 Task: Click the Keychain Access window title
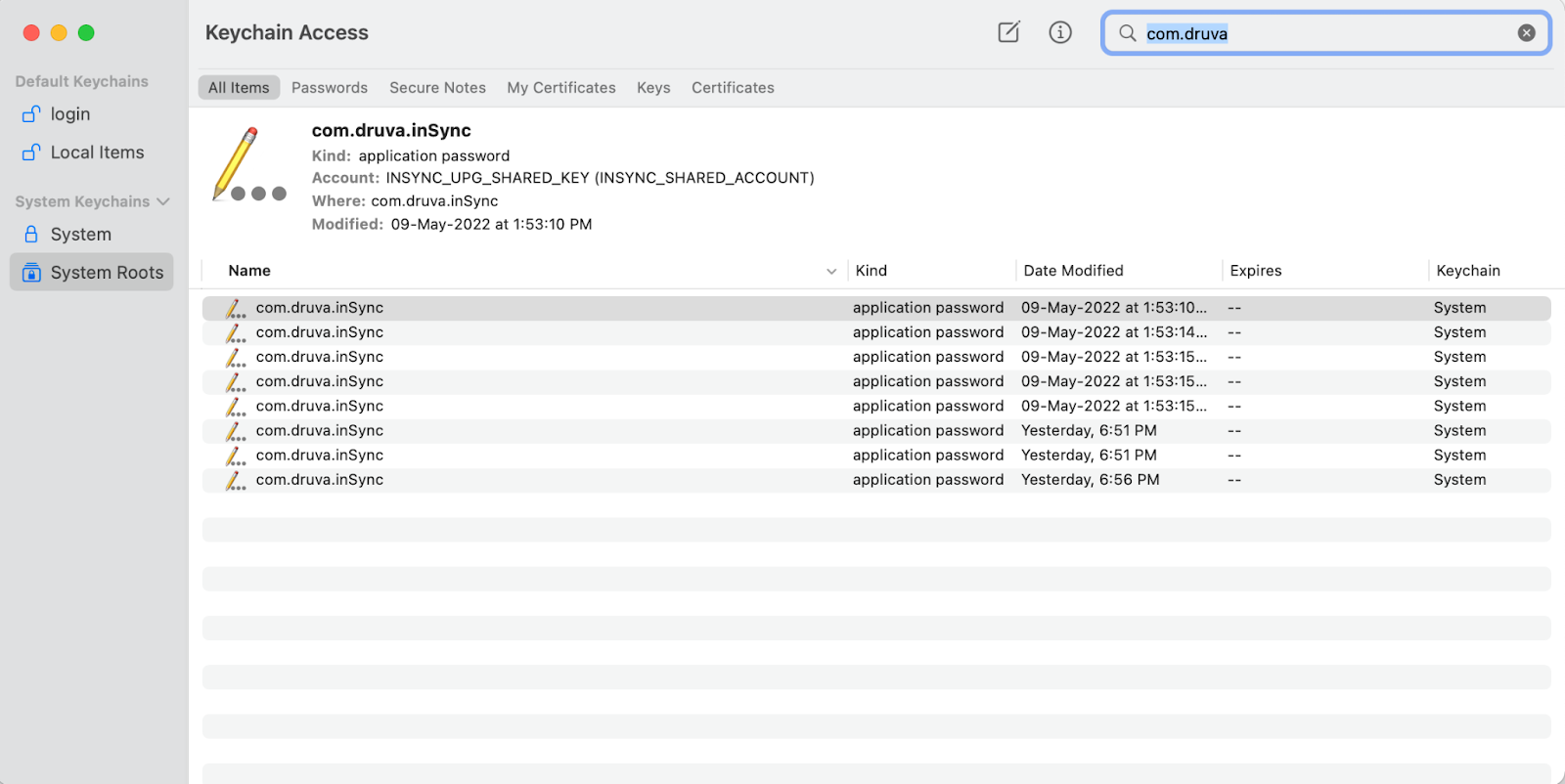coord(287,33)
